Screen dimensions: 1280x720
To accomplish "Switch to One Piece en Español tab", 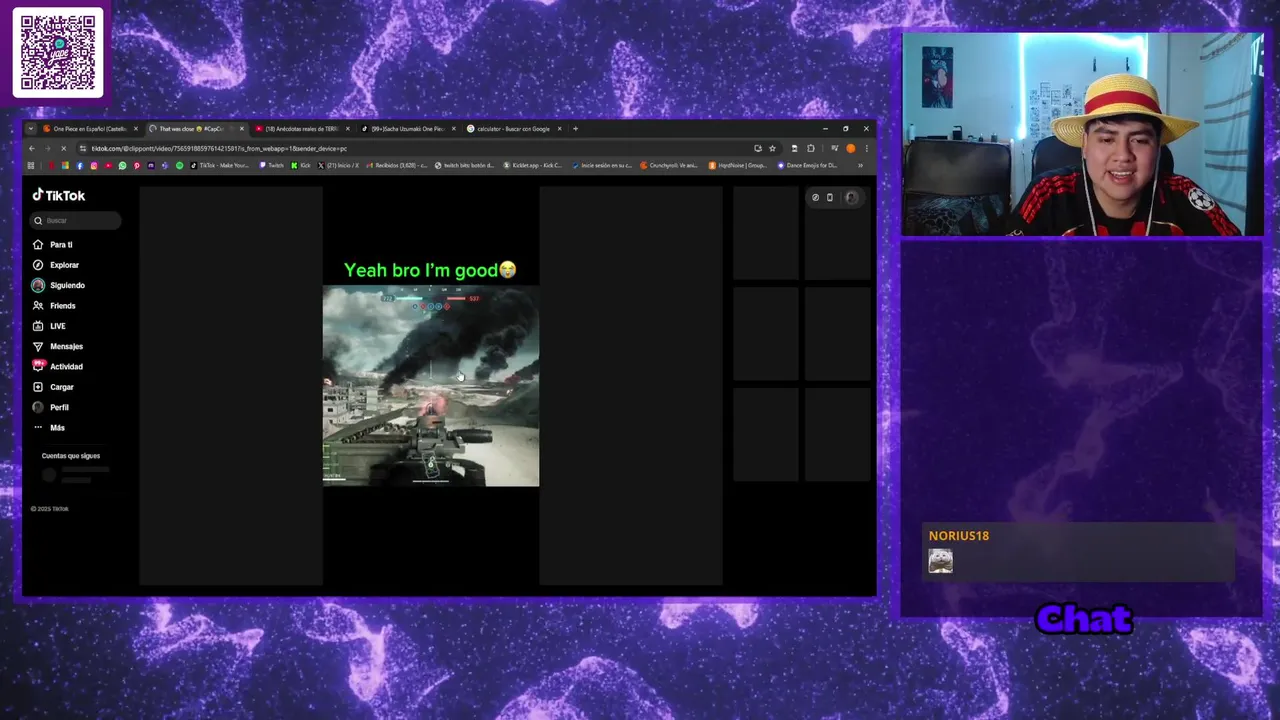I will [x=89, y=129].
